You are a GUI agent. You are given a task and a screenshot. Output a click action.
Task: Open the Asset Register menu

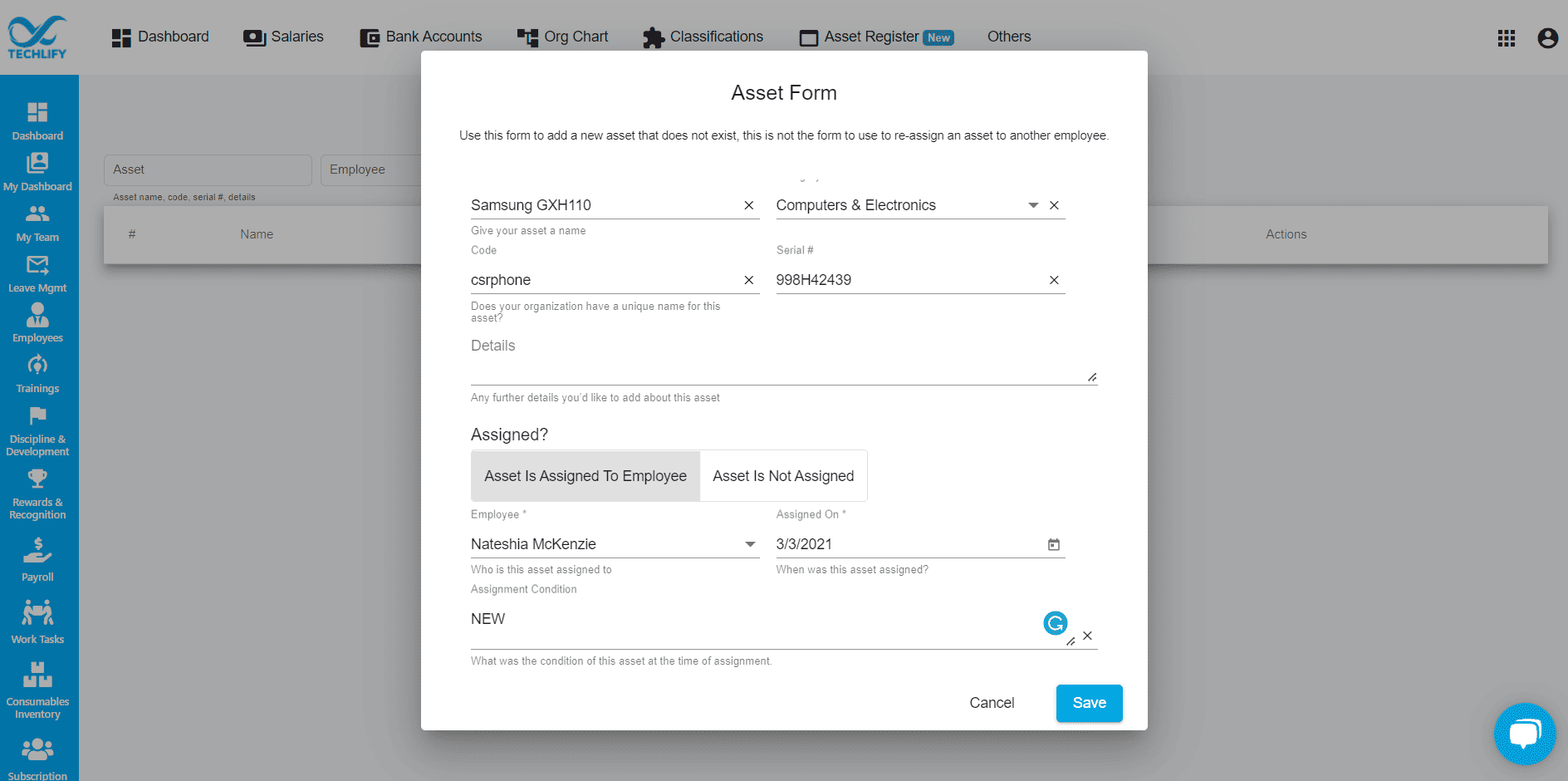tap(876, 37)
